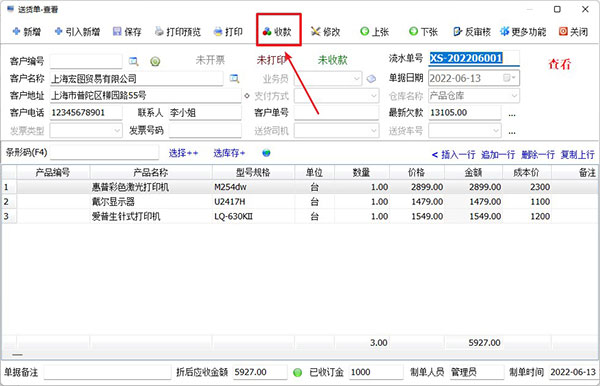Click the 打印 print button
The width and height of the screenshot is (600, 386).
point(228,32)
